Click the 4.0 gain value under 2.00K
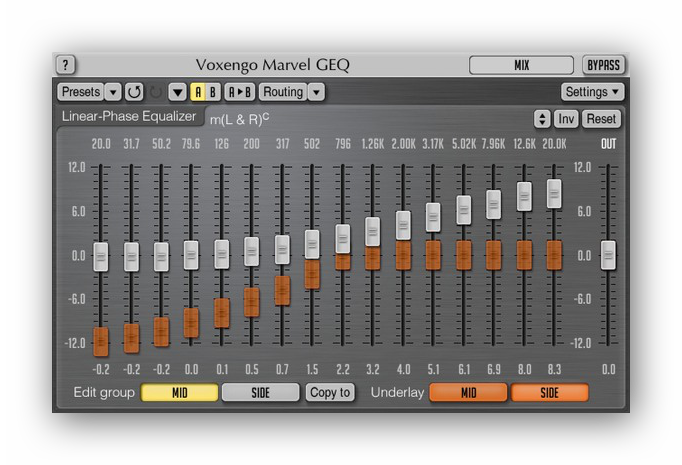 [x=403, y=369]
